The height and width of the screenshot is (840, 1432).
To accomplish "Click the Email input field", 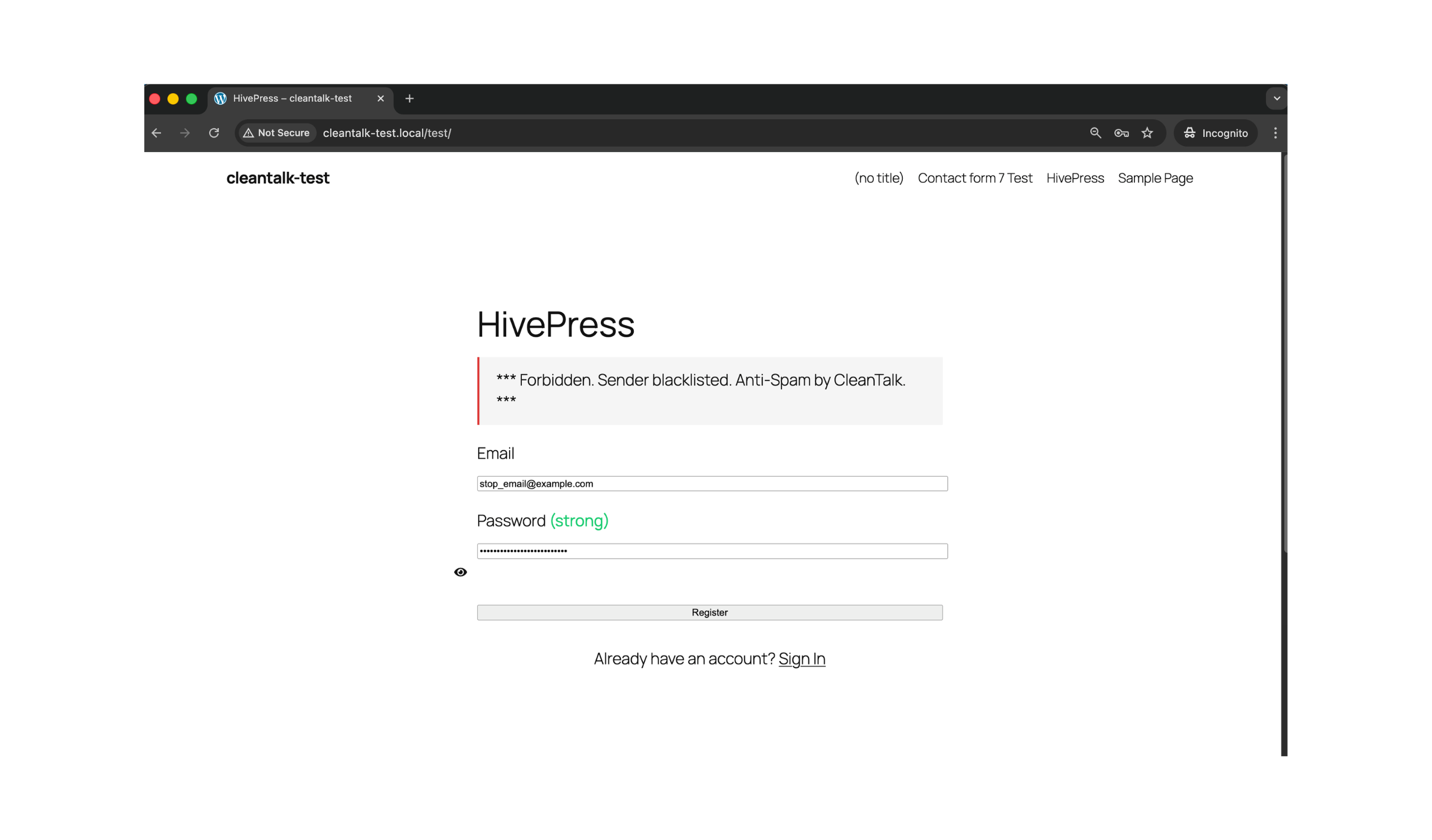I will 712,483.
